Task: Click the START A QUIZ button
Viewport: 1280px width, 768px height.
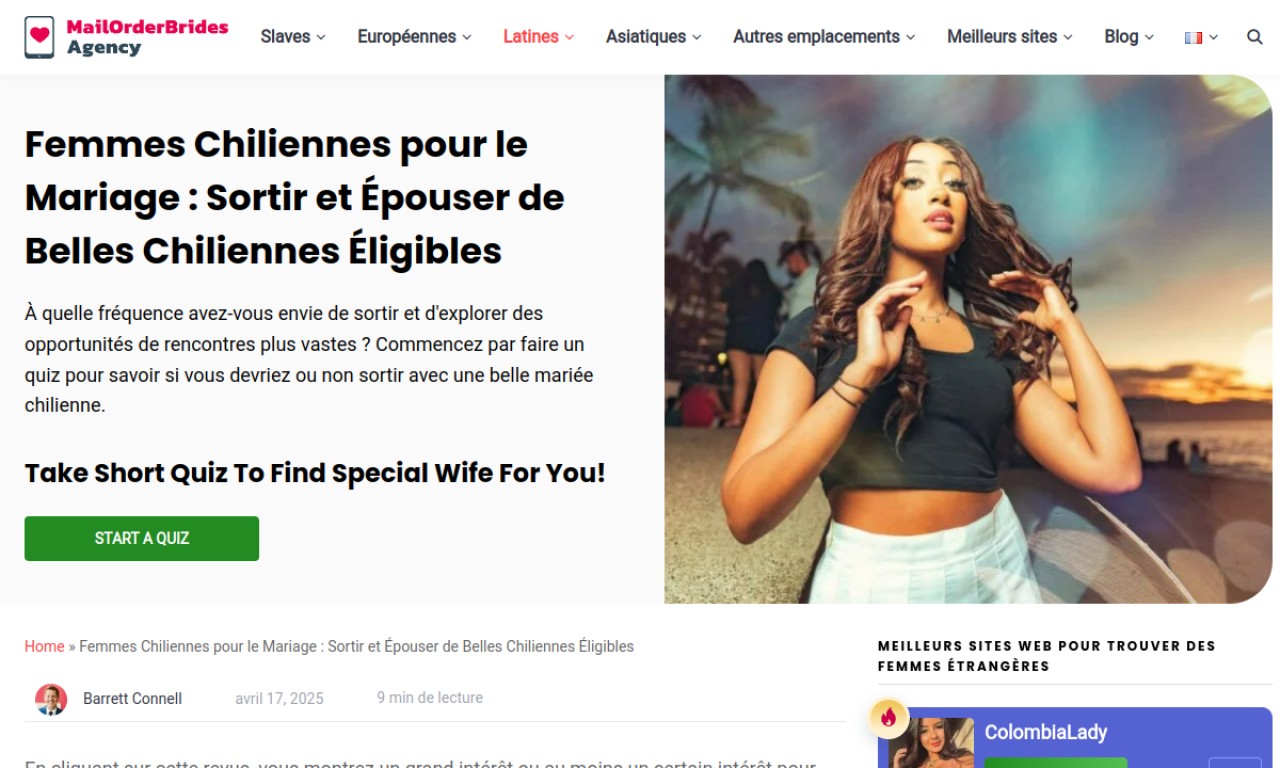Action: (142, 538)
